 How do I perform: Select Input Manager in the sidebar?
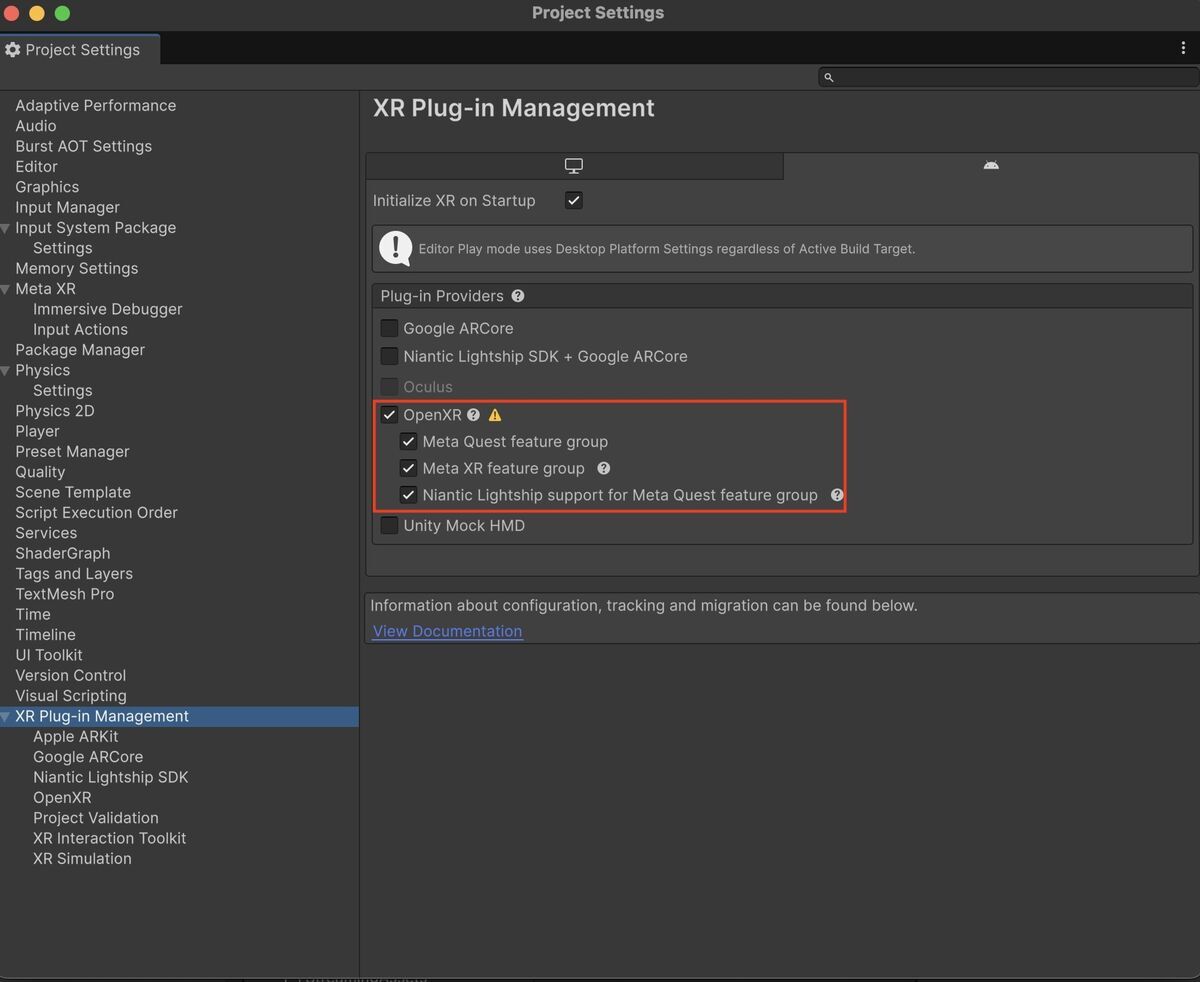coord(68,207)
